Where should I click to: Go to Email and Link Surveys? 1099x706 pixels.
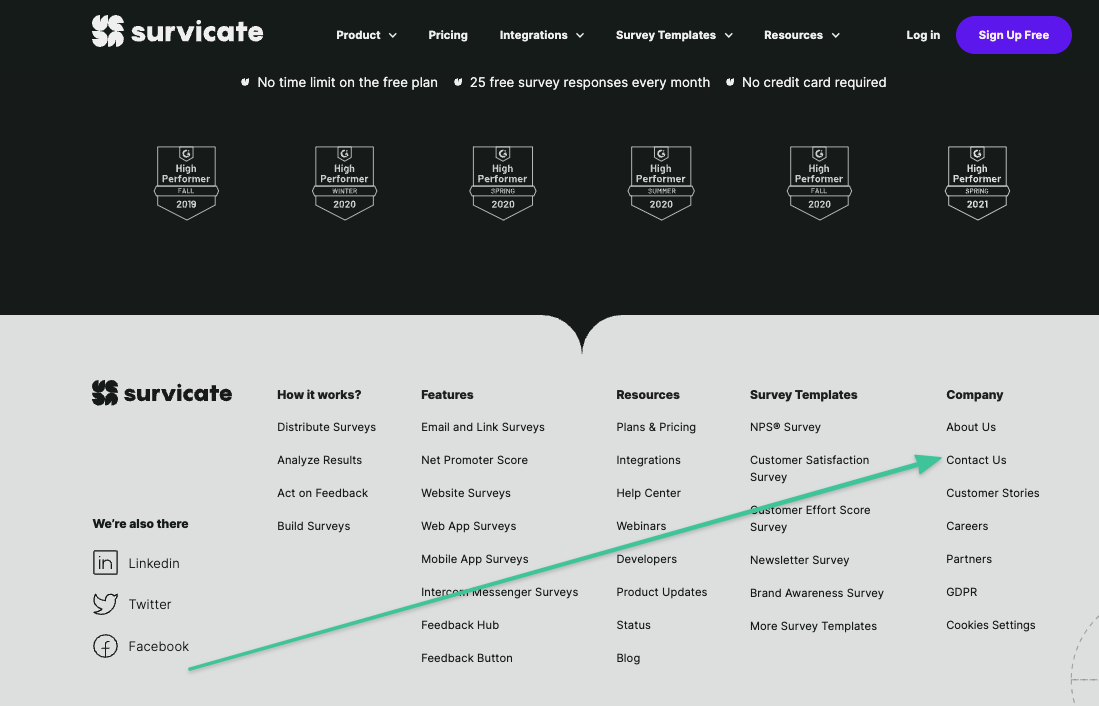483,427
